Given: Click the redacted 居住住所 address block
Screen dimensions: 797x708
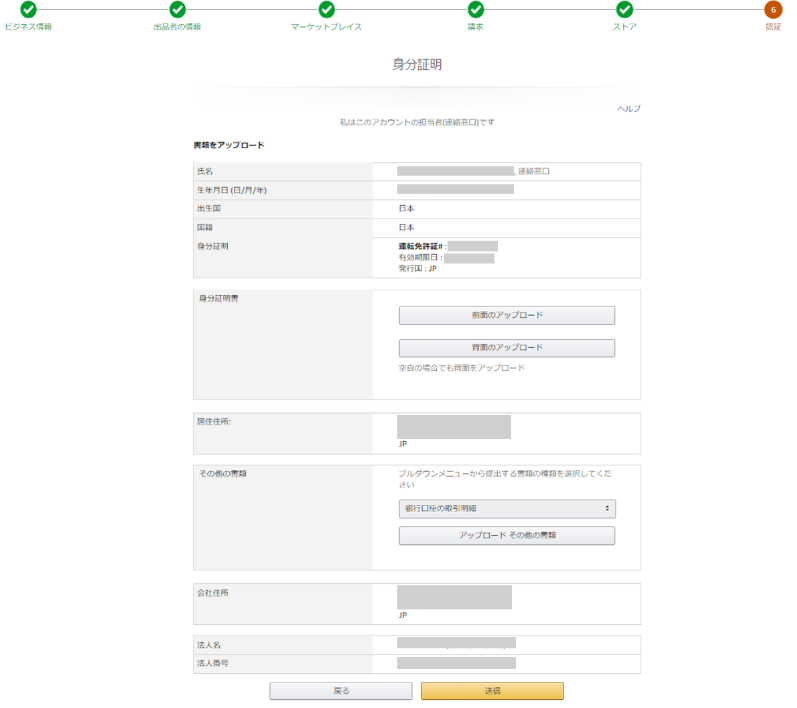Looking at the screenshot, I should click(454, 426).
